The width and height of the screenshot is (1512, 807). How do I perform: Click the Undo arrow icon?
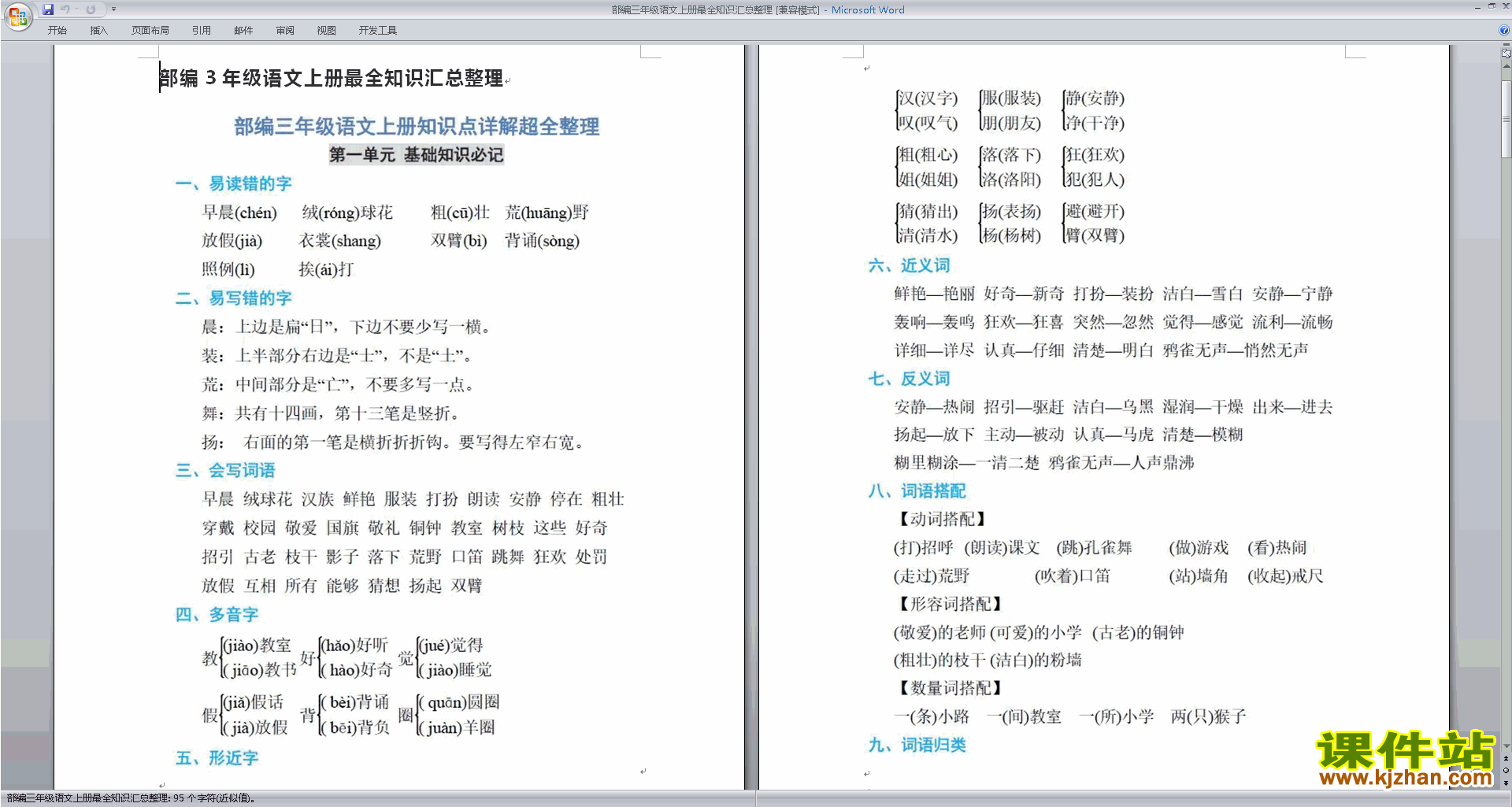pyautogui.click(x=65, y=9)
